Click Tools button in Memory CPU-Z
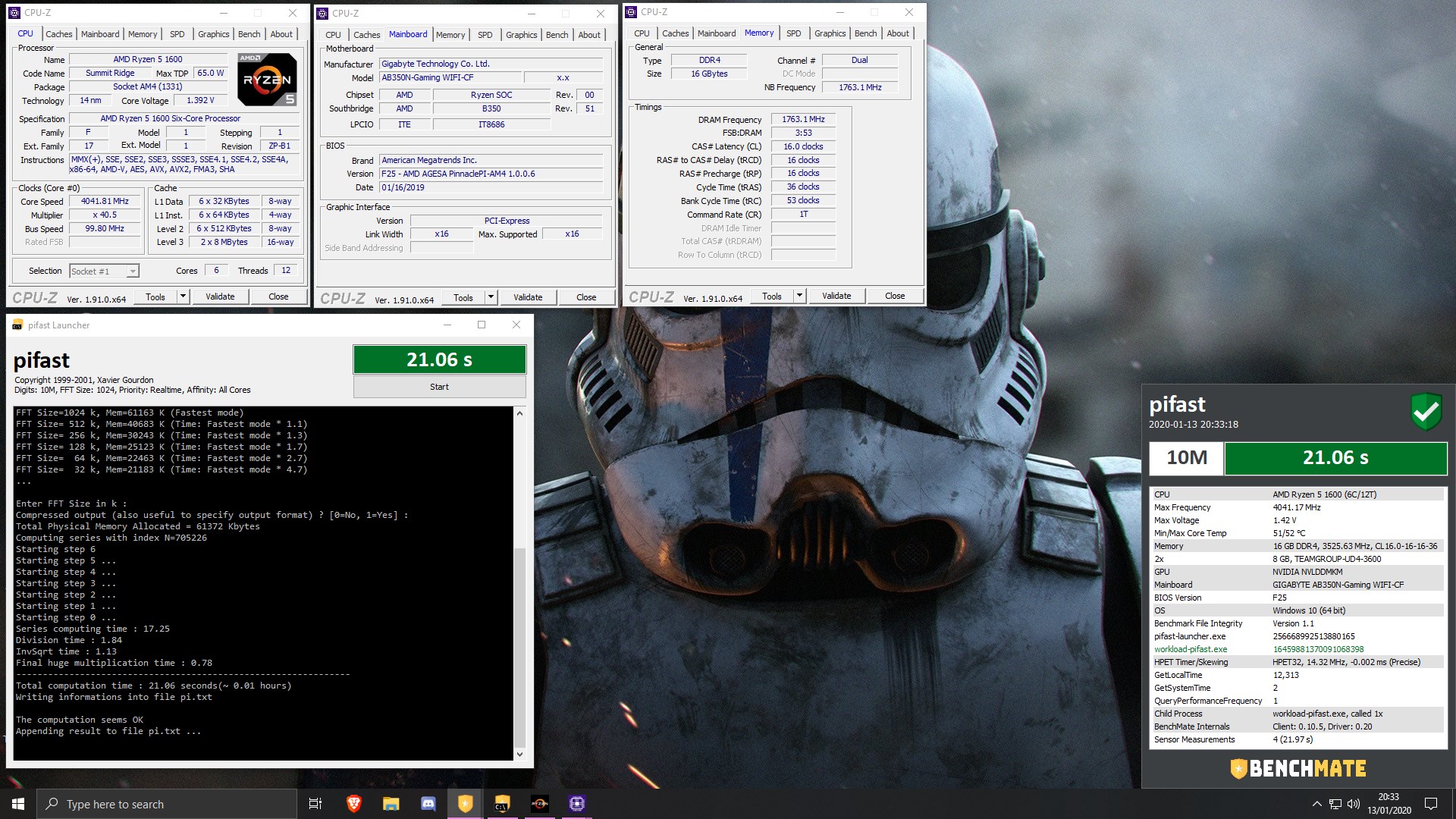 click(x=772, y=296)
